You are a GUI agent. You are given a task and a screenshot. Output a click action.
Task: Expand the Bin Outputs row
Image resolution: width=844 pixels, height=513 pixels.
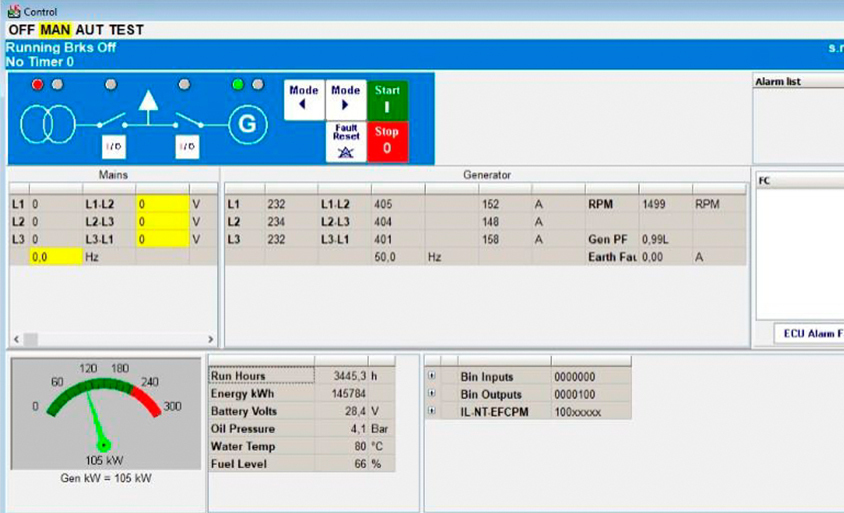coord(432,393)
